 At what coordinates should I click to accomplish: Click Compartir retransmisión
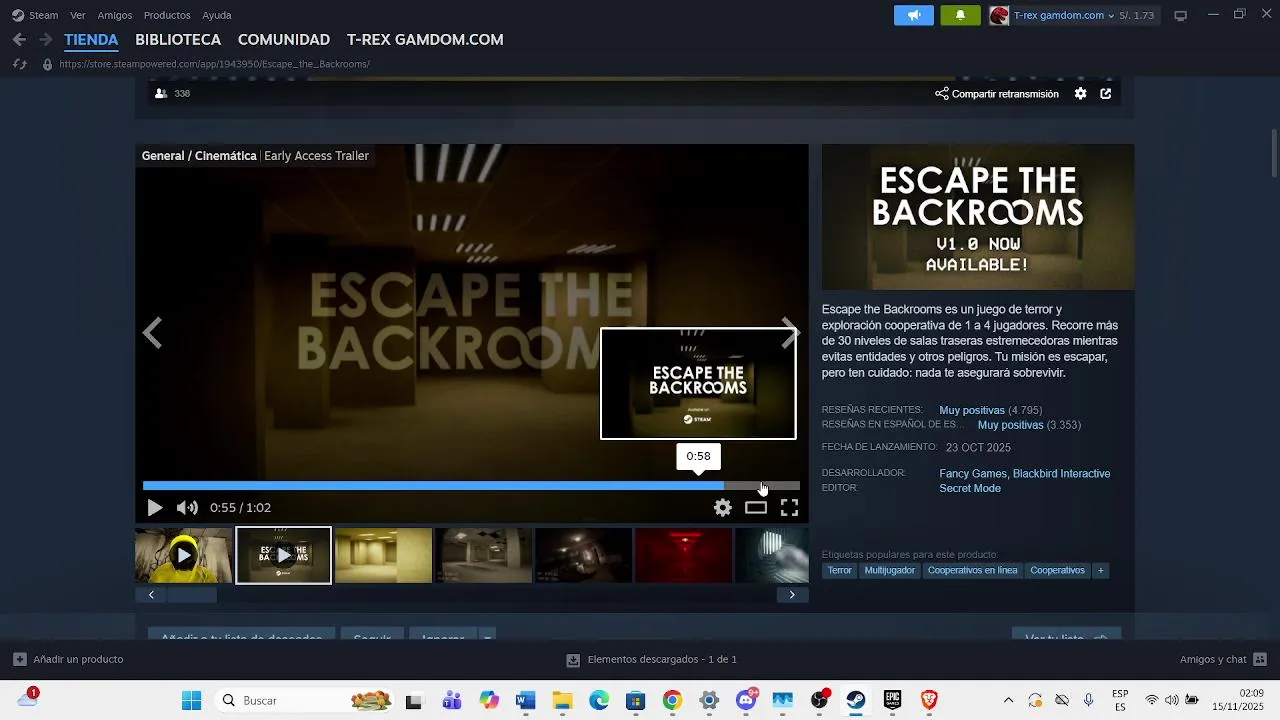(x=997, y=93)
